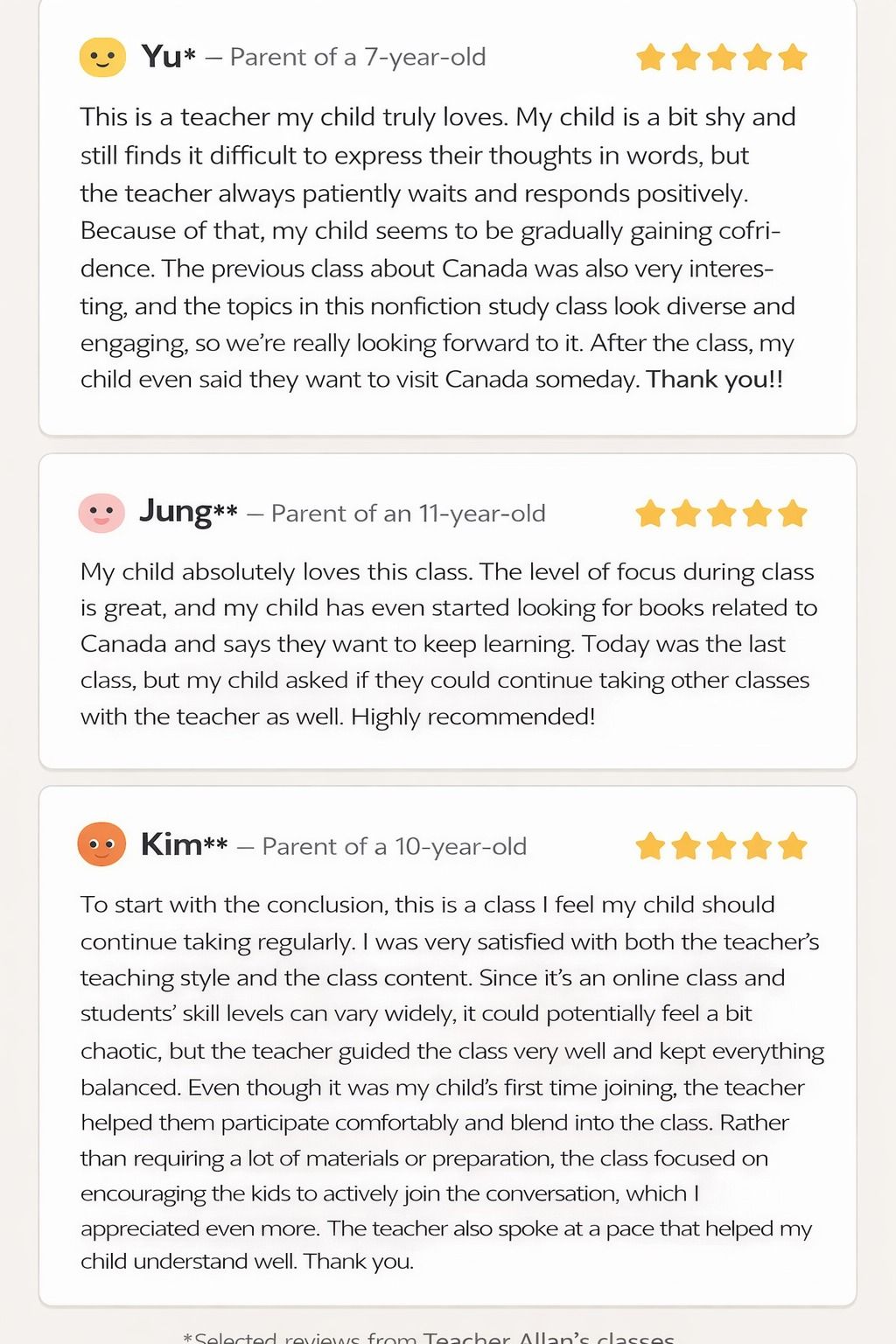Image resolution: width=896 pixels, height=1344 pixels.
Task: Click the fifth star in Yu's rating
Action: [x=792, y=58]
